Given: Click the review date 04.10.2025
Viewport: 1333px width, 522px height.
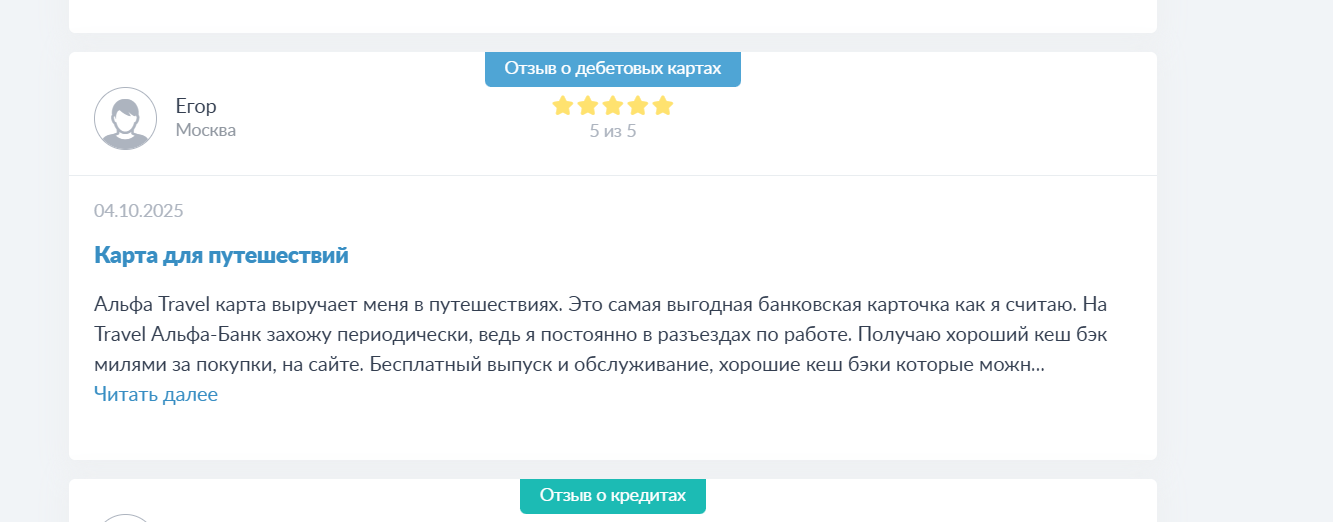Looking at the screenshot, I should pos(139,210).
